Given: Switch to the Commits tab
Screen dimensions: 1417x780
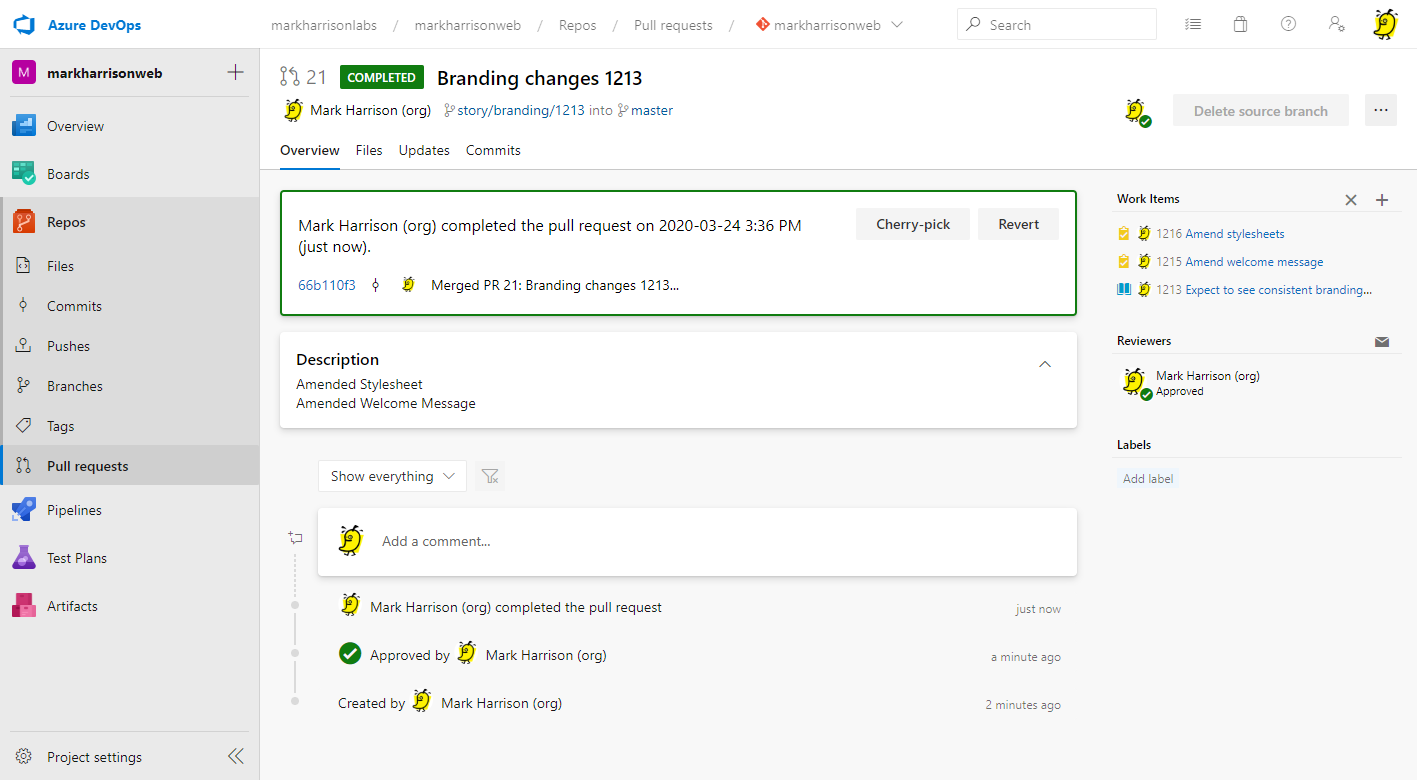Looking at the screenshot, I should tap(493, 150).
